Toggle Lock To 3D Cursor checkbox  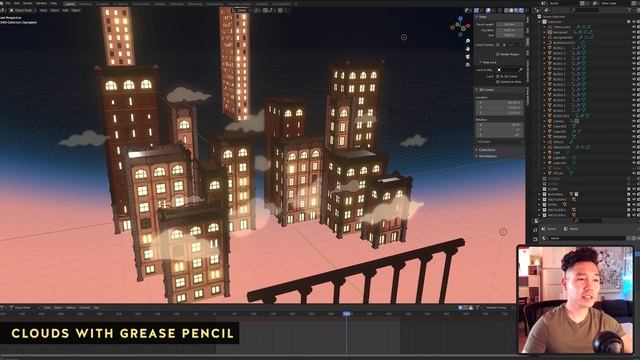[498, 76]
